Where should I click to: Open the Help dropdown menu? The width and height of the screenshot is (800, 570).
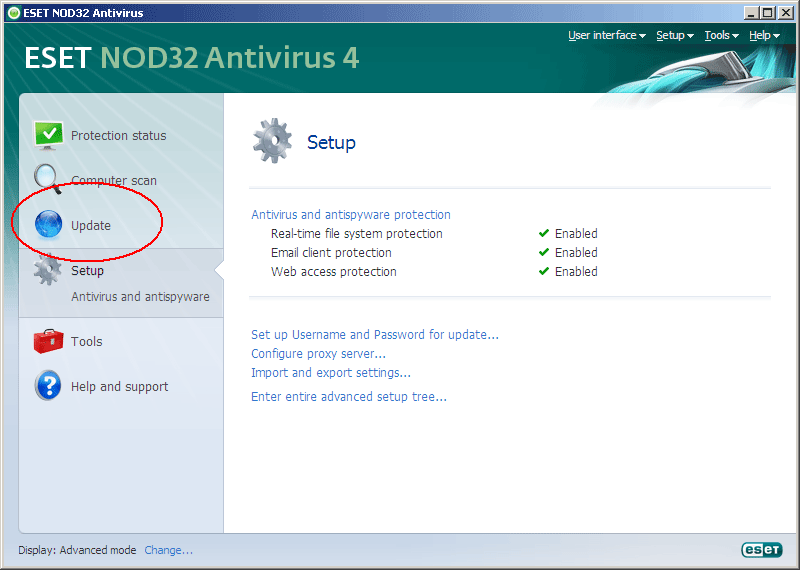coord(764,35)
